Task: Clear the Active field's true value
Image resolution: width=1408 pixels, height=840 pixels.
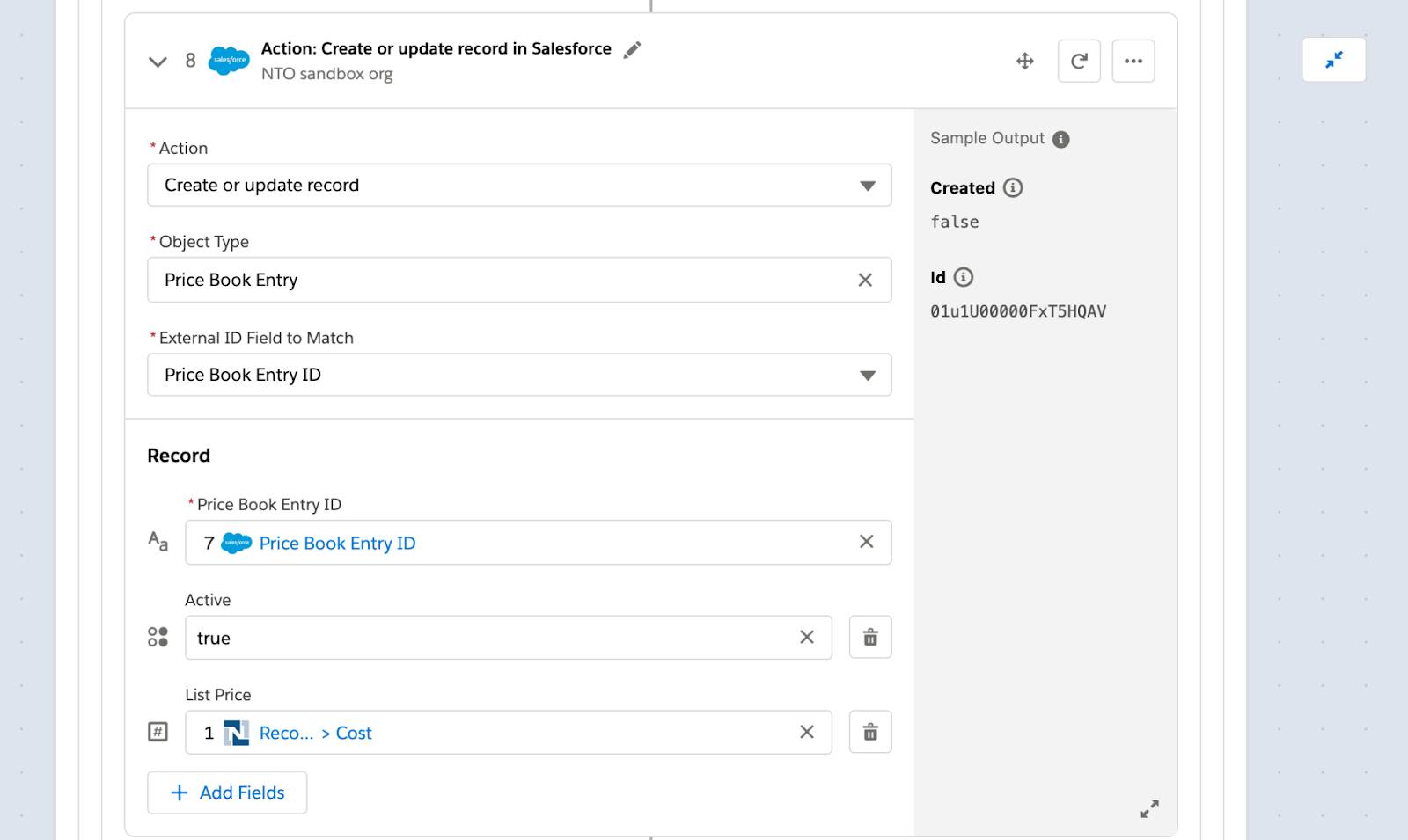Action: coord(807,637)
